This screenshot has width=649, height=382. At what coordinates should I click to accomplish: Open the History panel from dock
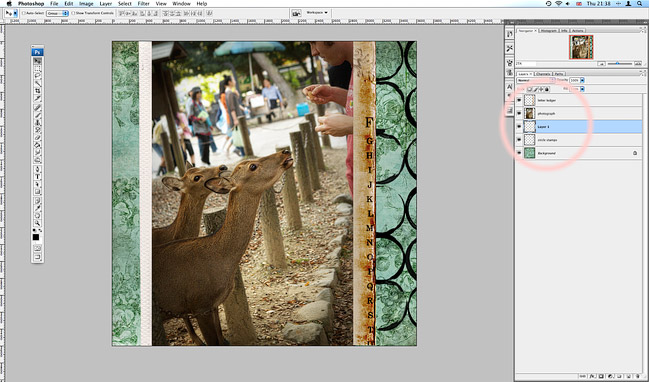point(510,34)
